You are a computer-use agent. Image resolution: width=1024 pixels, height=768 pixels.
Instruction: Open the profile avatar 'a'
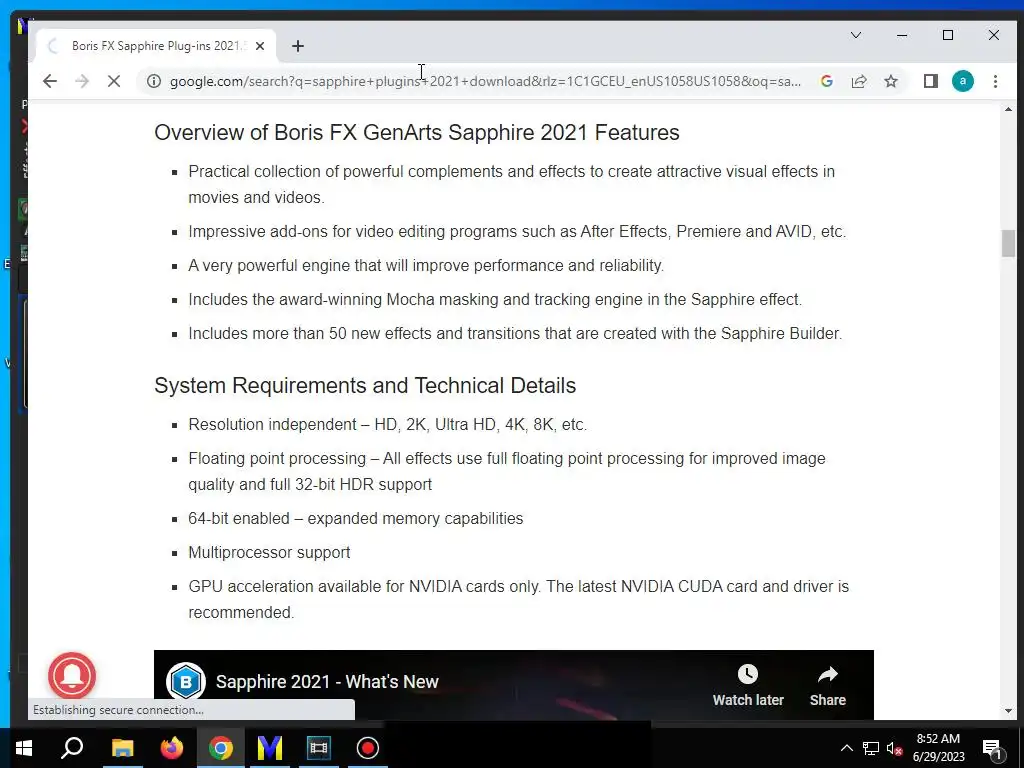click(963, 81)
